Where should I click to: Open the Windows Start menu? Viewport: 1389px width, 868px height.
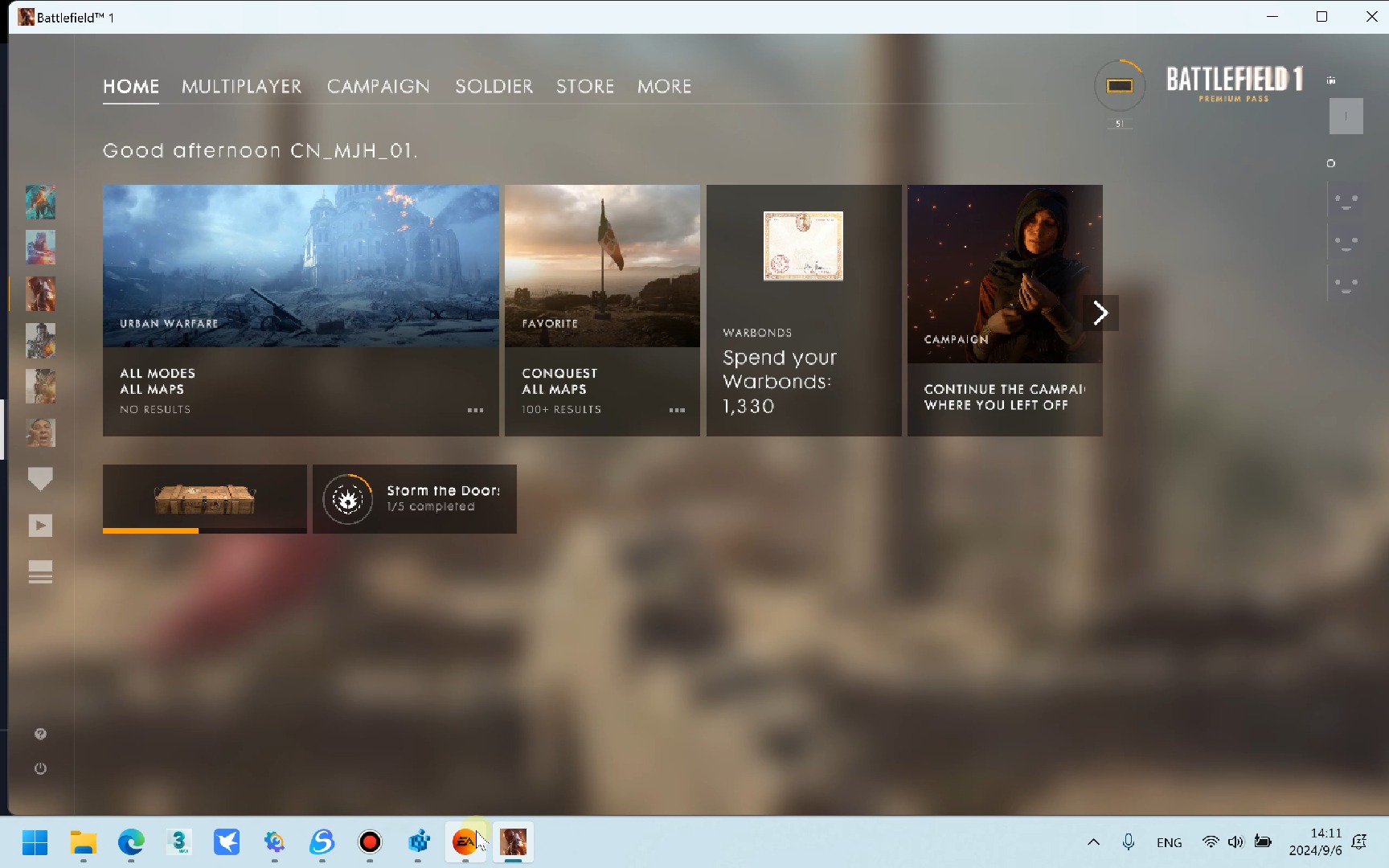[x=35, y=842]
